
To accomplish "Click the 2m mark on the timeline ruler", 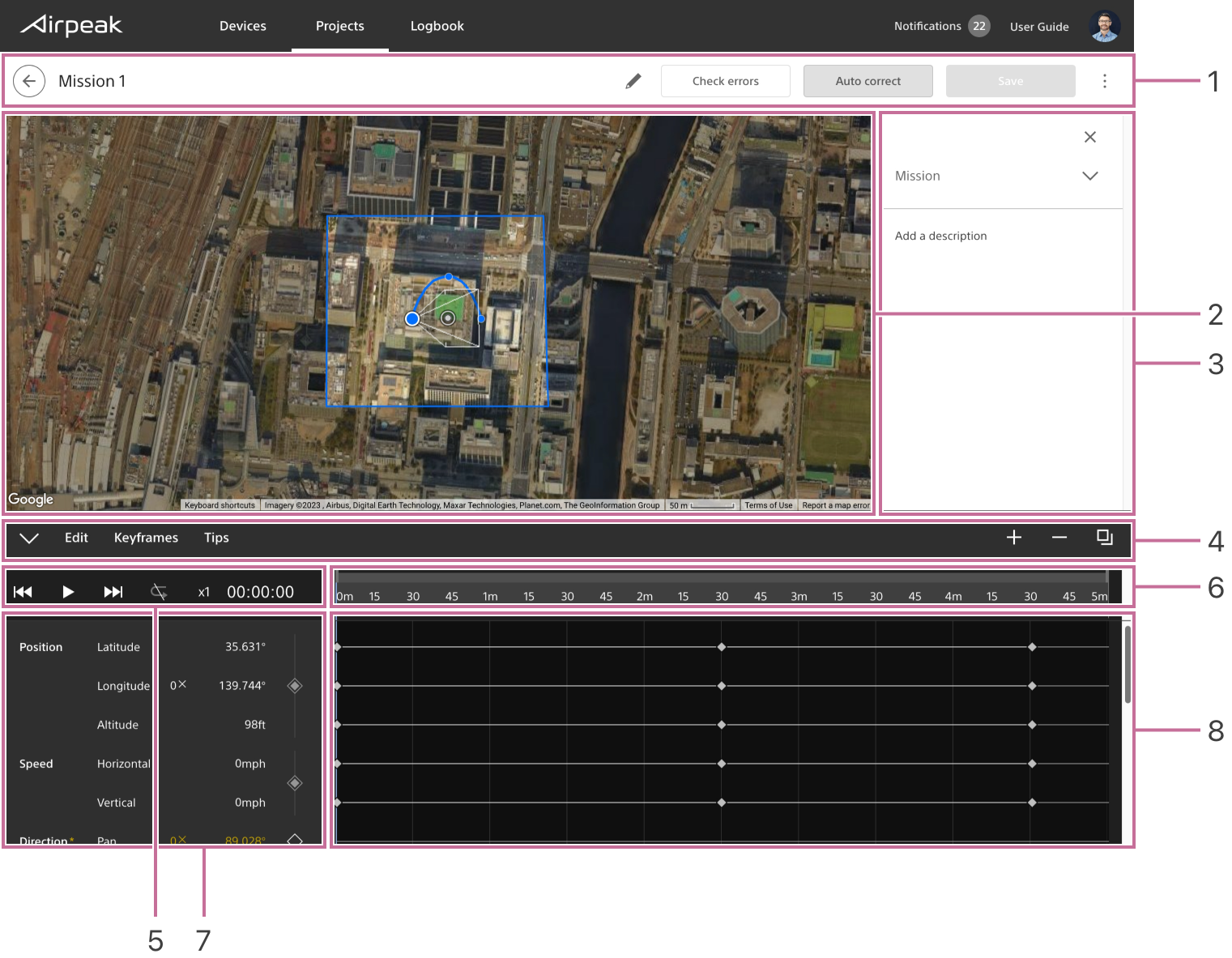I will (x=645, y=597).
